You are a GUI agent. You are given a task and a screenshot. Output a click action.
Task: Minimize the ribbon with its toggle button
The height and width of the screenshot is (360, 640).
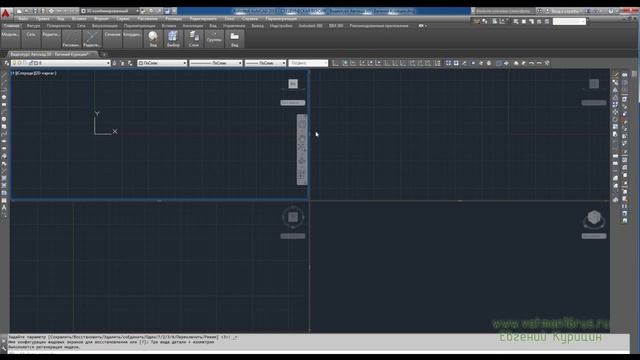421,26
